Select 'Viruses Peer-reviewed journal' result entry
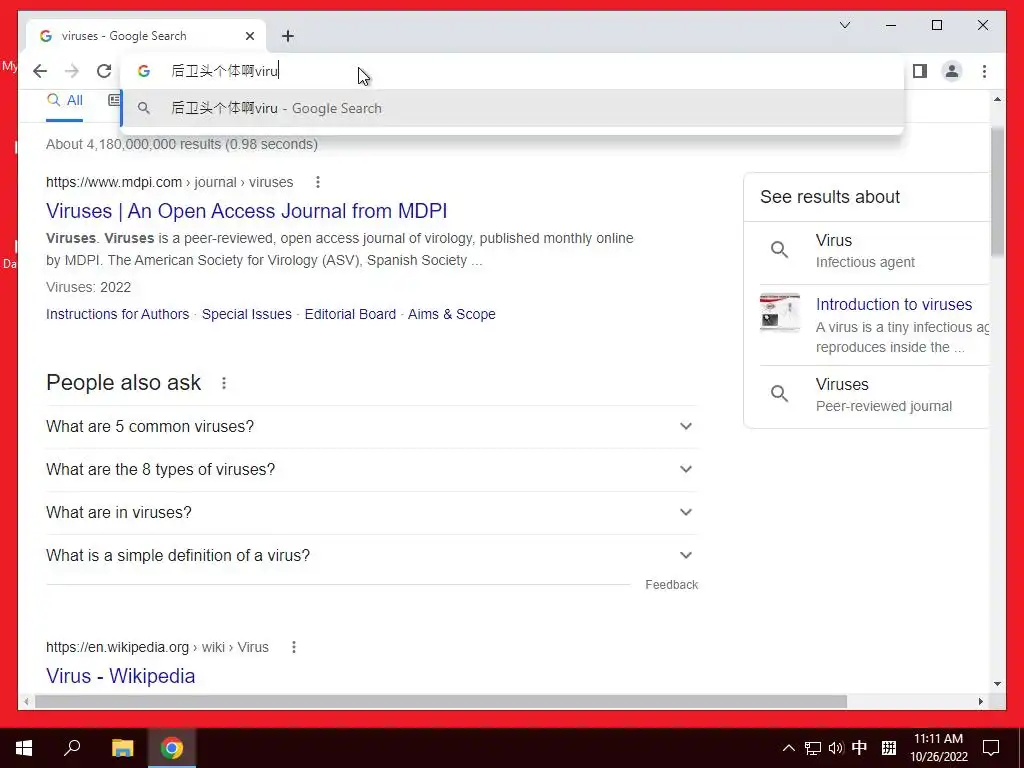This screenshot has height=768, width=1024. point(866,395)
